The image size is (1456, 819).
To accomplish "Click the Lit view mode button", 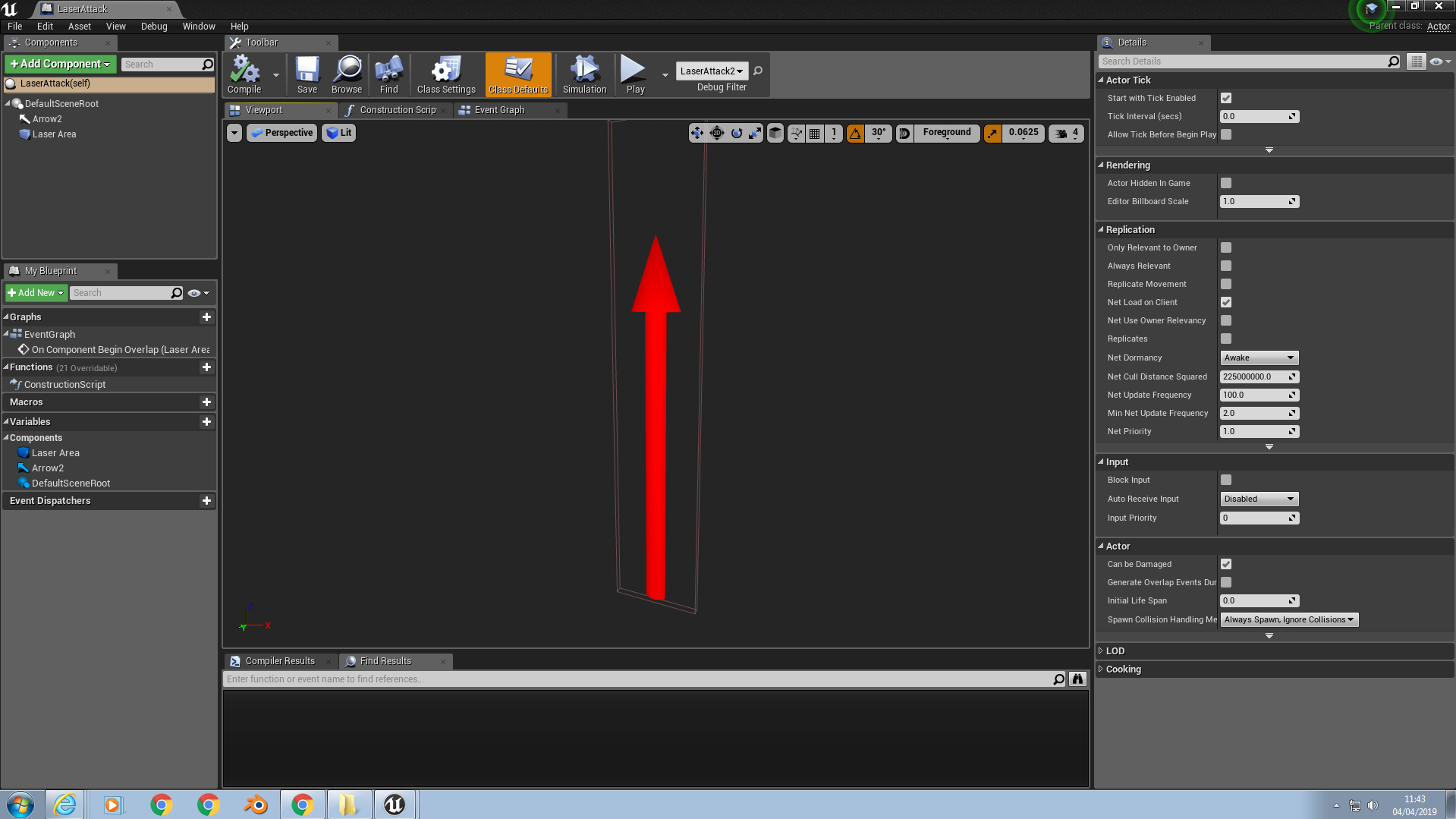I will (x=339, y=133).
